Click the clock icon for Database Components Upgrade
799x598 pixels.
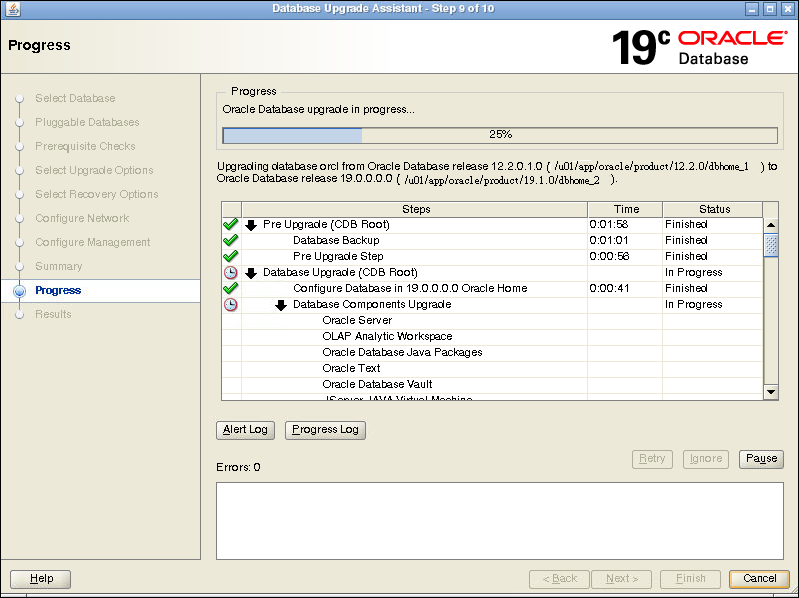click(x=230, y=305)
